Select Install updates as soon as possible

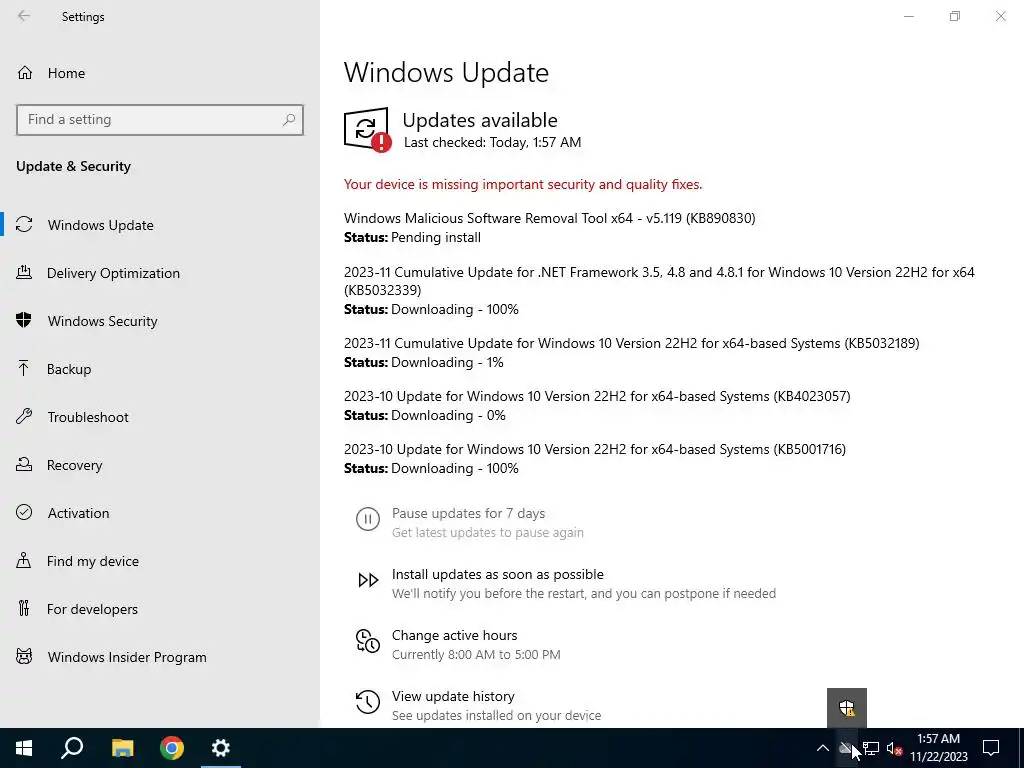coord(498,574)
